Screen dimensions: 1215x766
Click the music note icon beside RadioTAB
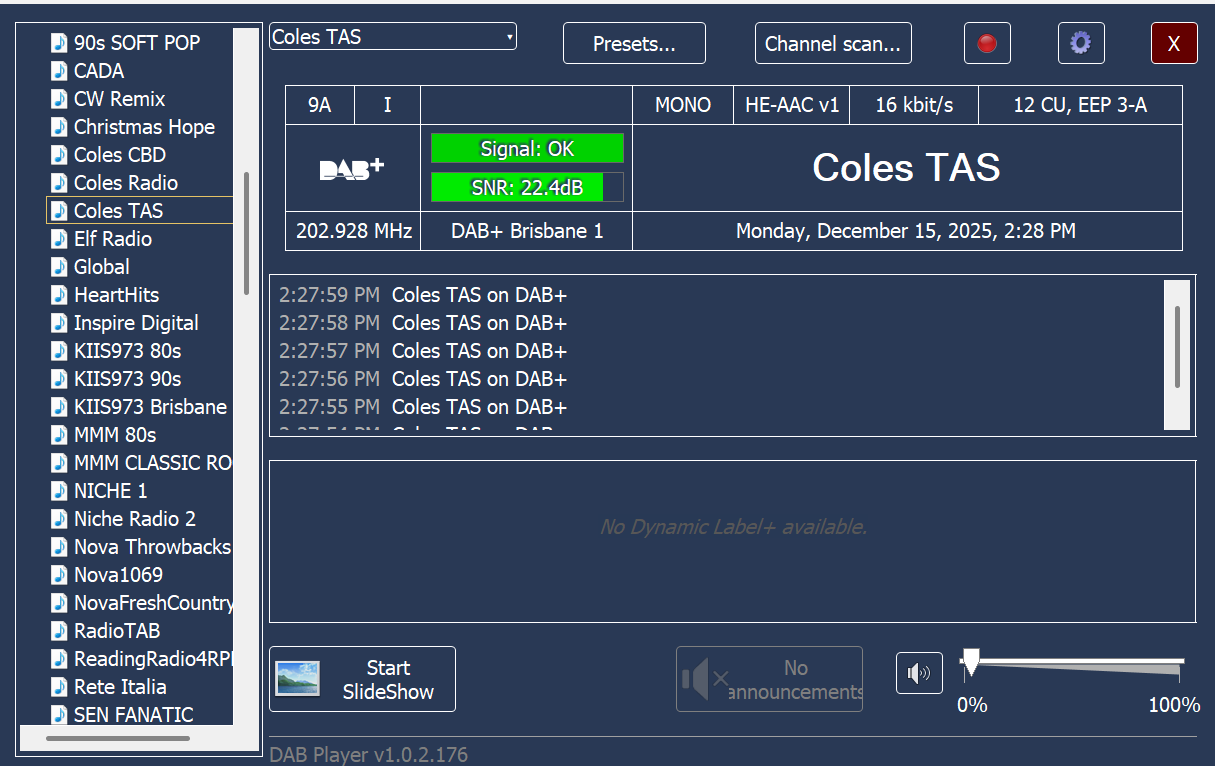point(60,631)
